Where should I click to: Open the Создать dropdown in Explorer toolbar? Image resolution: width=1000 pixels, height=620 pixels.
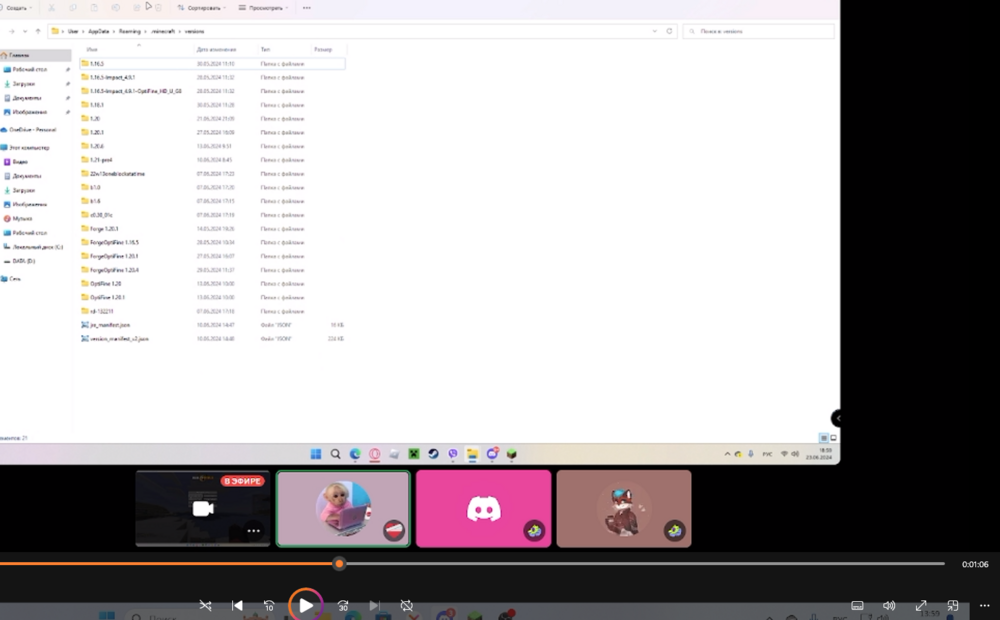pos(19,8)
